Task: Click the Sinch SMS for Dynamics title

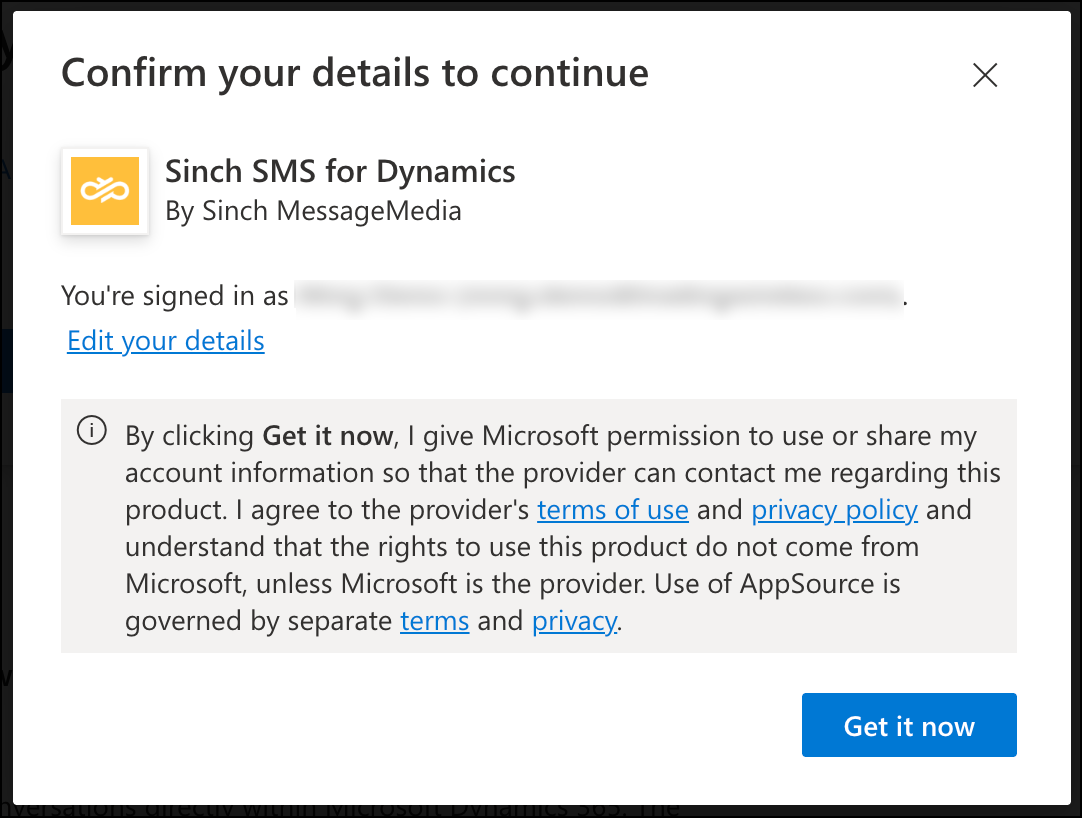Action: point(340,171)
